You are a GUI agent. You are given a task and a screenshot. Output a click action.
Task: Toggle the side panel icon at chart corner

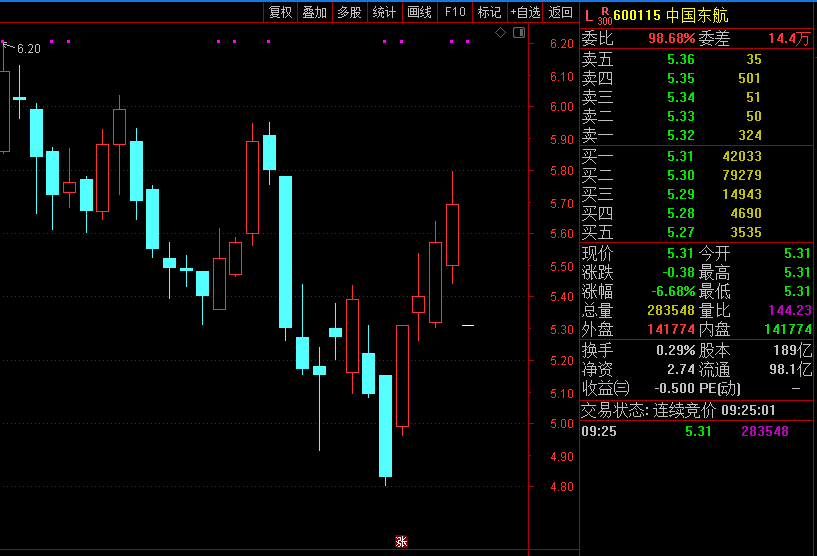(x=518, y=33)
